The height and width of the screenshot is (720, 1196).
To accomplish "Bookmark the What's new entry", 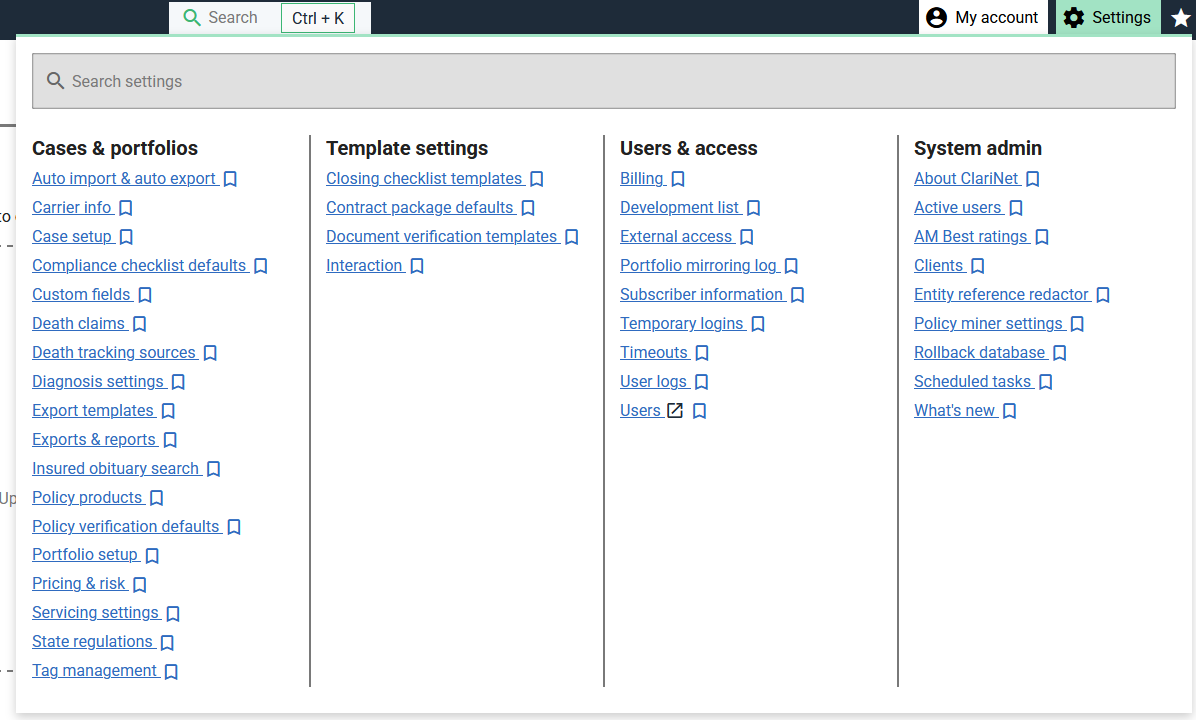I will (x=1009, y=411).
